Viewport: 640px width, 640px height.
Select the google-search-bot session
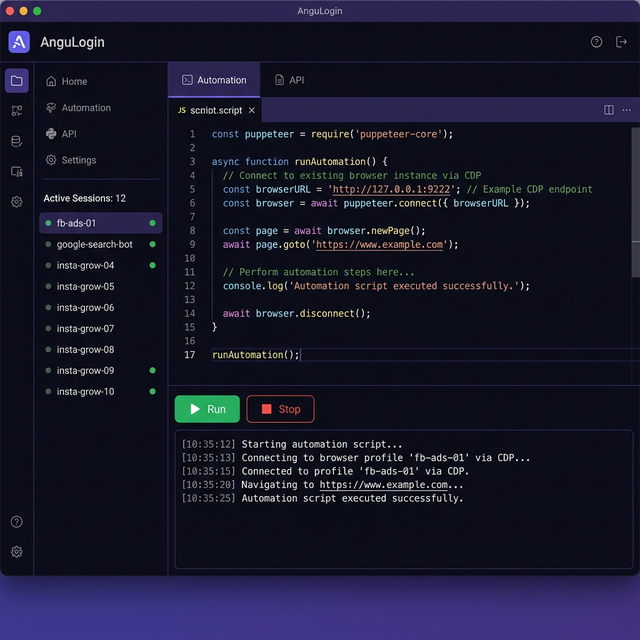tap(101, 244)
